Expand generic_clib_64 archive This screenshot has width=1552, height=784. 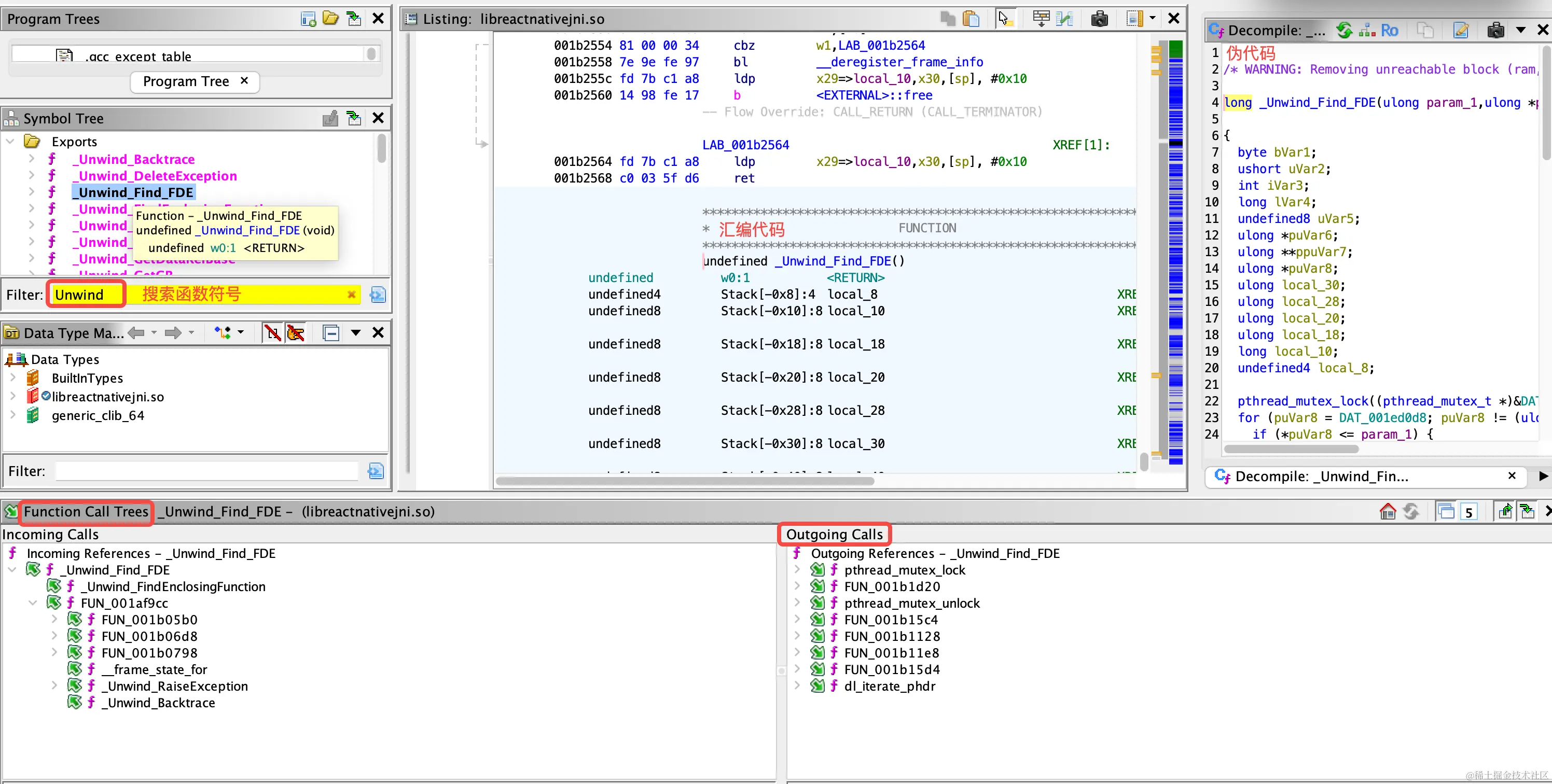[12, 415]
